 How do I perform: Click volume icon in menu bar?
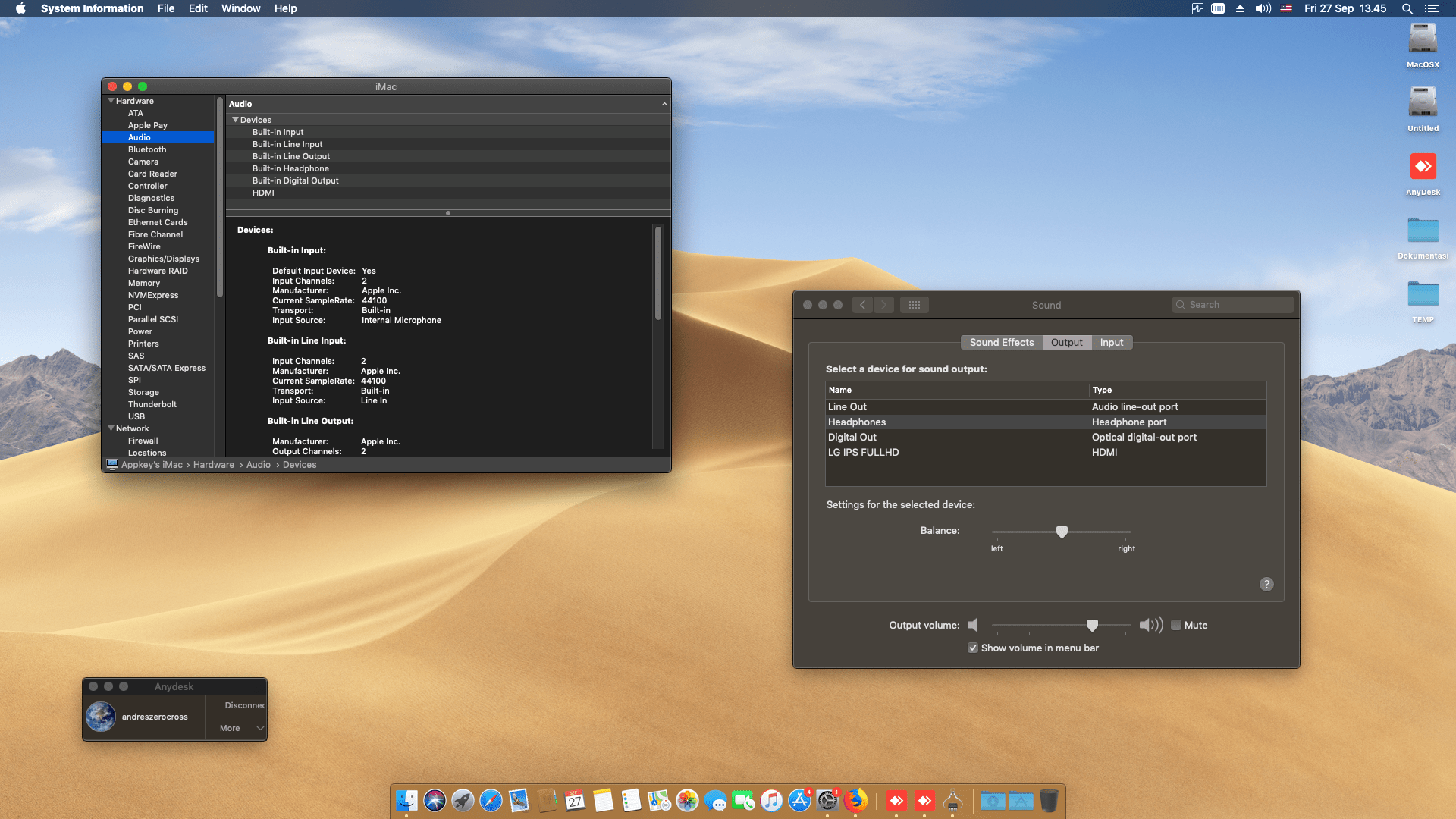(x=1263, y=8)
